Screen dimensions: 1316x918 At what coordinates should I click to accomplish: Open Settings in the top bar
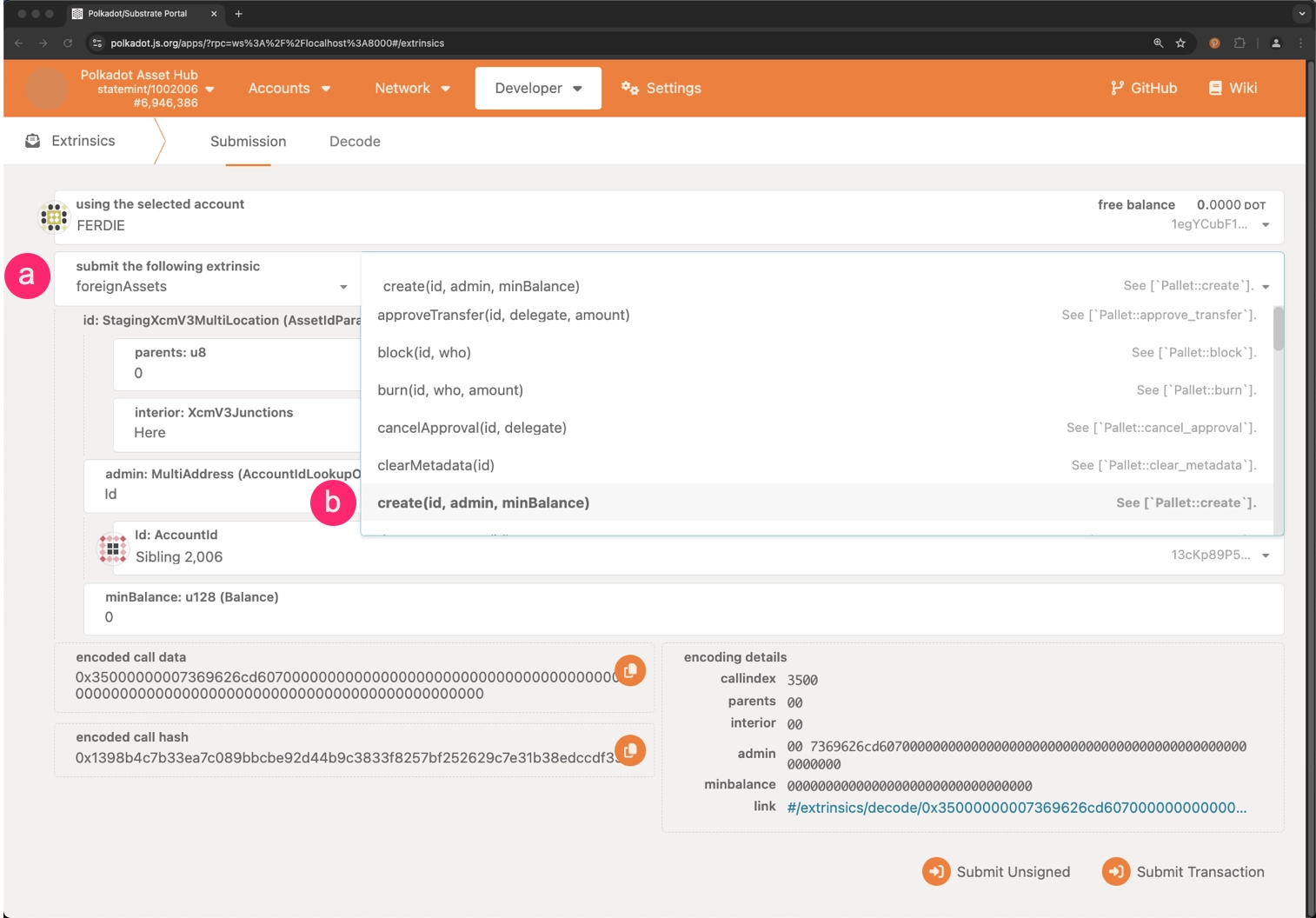(x=661, y=88)
